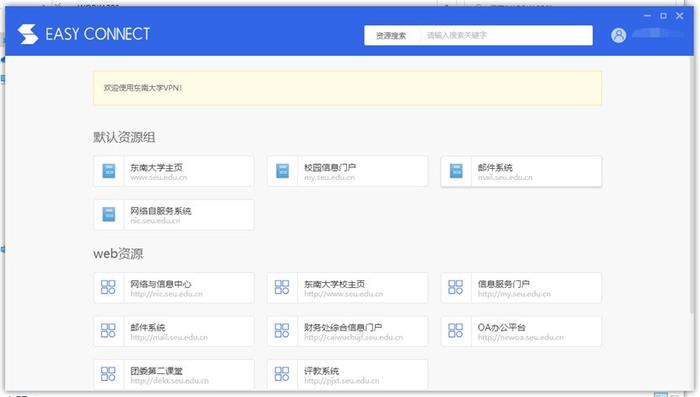Click the 评教系统 web resource icon
Viewport: 700px width, 397px height.
[282, 374]
